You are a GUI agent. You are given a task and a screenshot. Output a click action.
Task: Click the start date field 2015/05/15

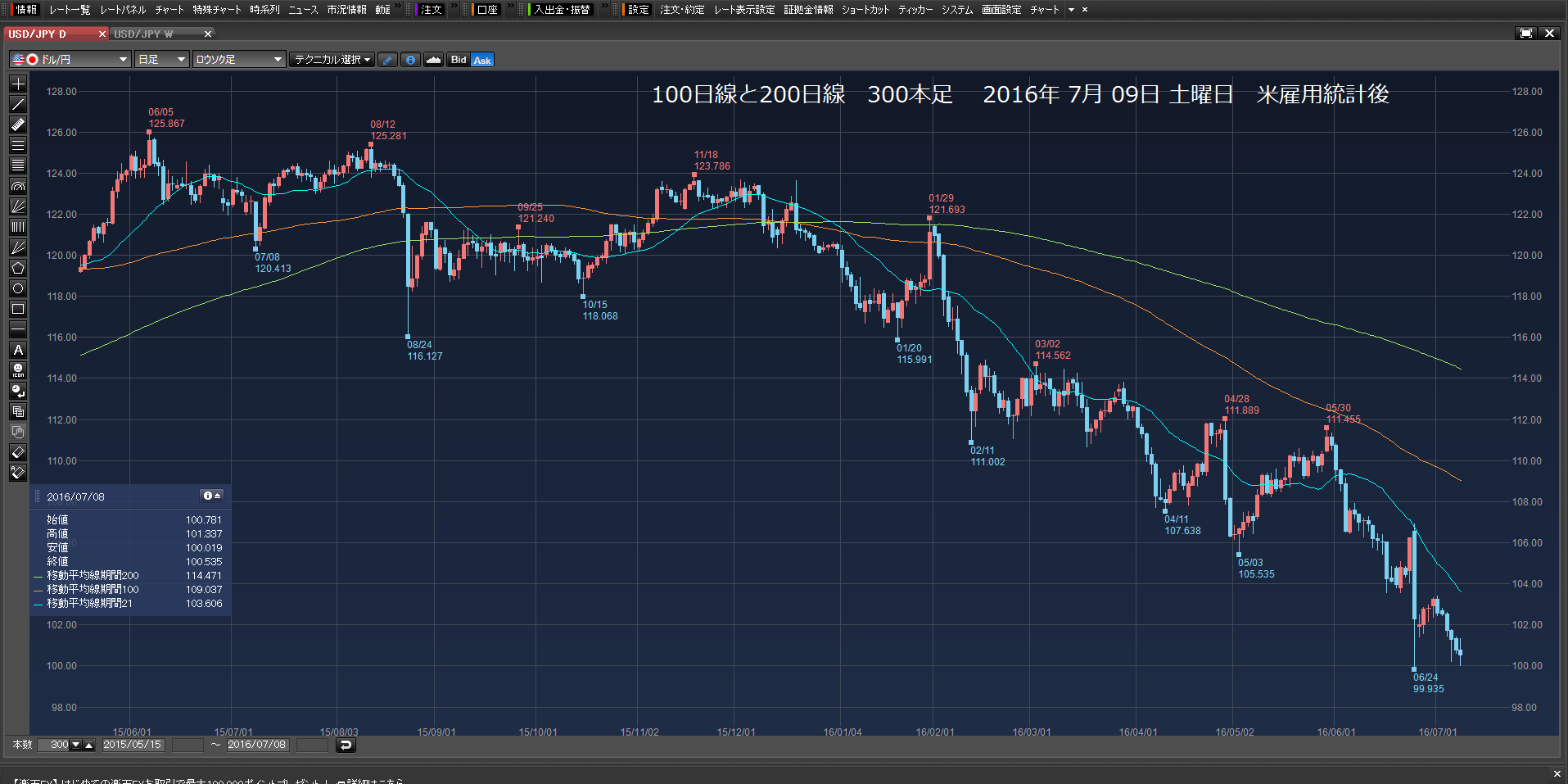(x=132, y=745)
